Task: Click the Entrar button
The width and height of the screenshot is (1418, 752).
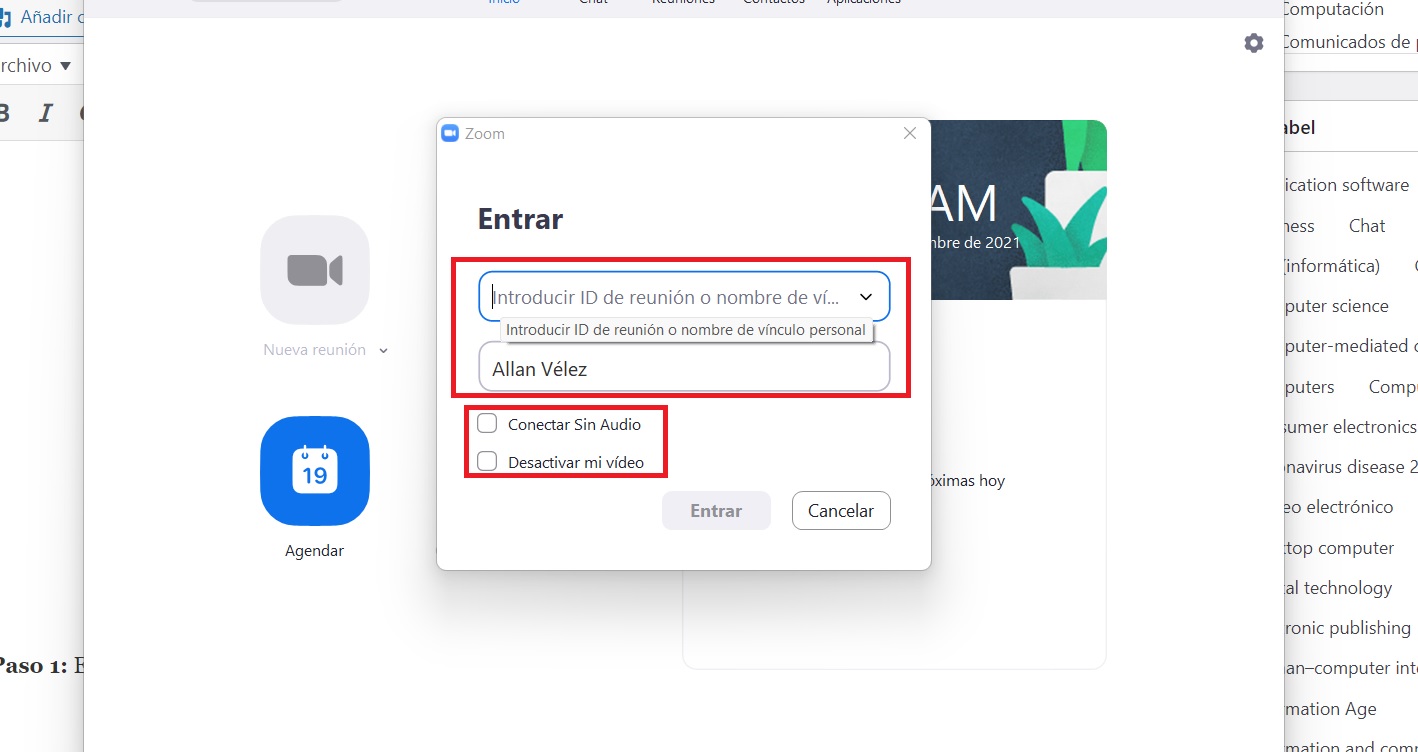Action: 716,511
